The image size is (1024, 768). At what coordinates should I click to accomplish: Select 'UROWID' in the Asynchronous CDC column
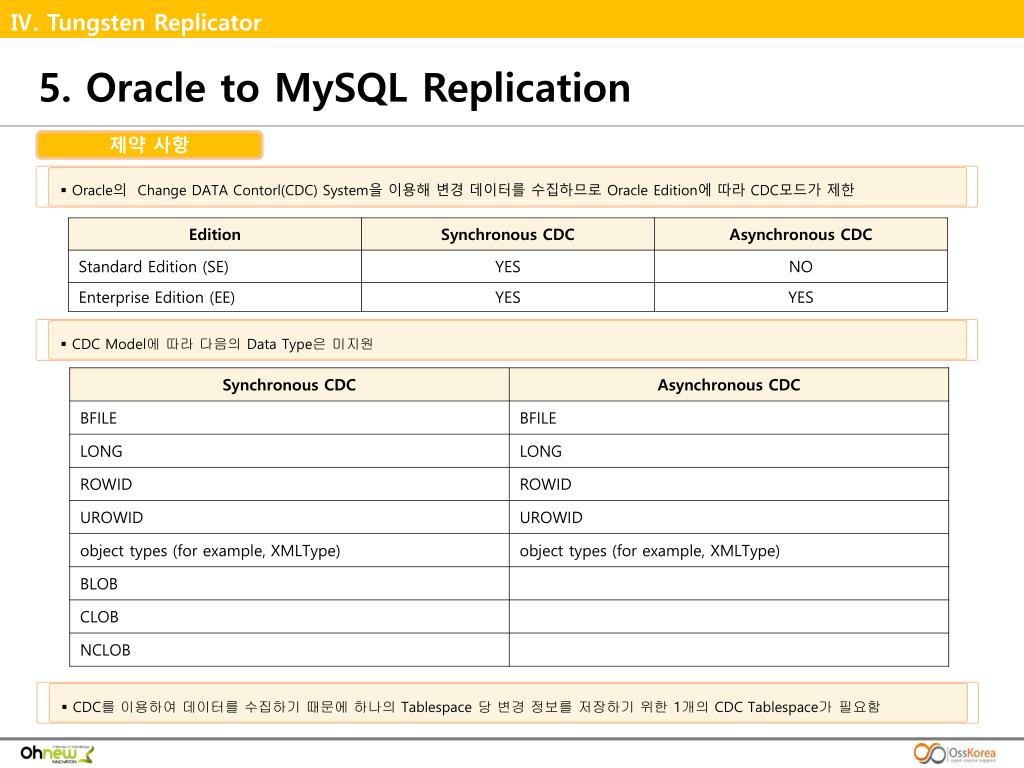click(x=729, y=517)
